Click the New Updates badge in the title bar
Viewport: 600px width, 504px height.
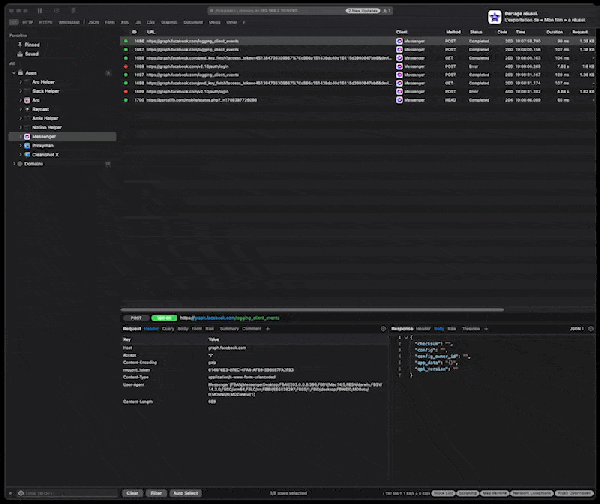363,11
